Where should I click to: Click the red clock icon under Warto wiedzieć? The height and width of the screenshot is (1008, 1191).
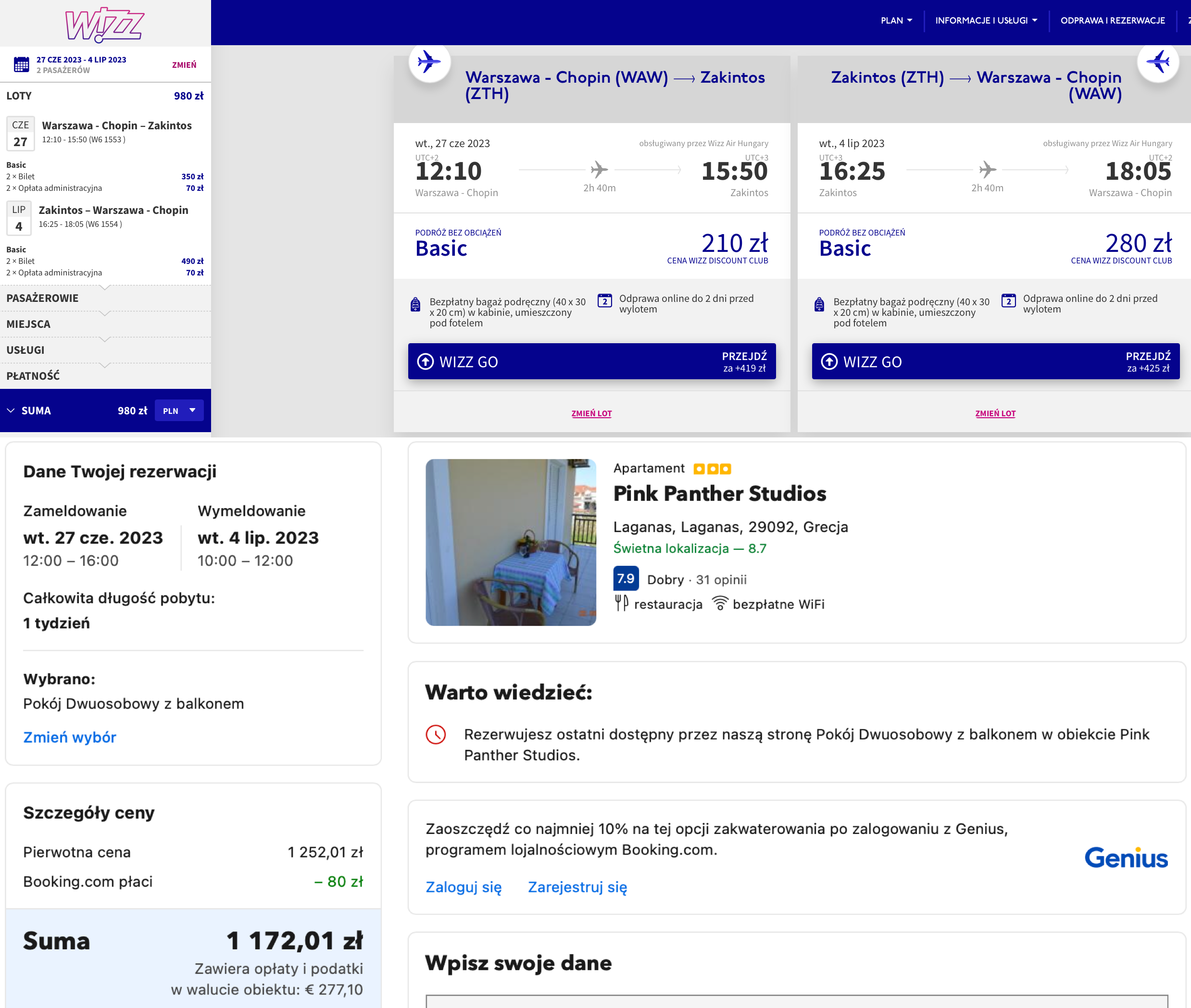[x=436, y=734]
